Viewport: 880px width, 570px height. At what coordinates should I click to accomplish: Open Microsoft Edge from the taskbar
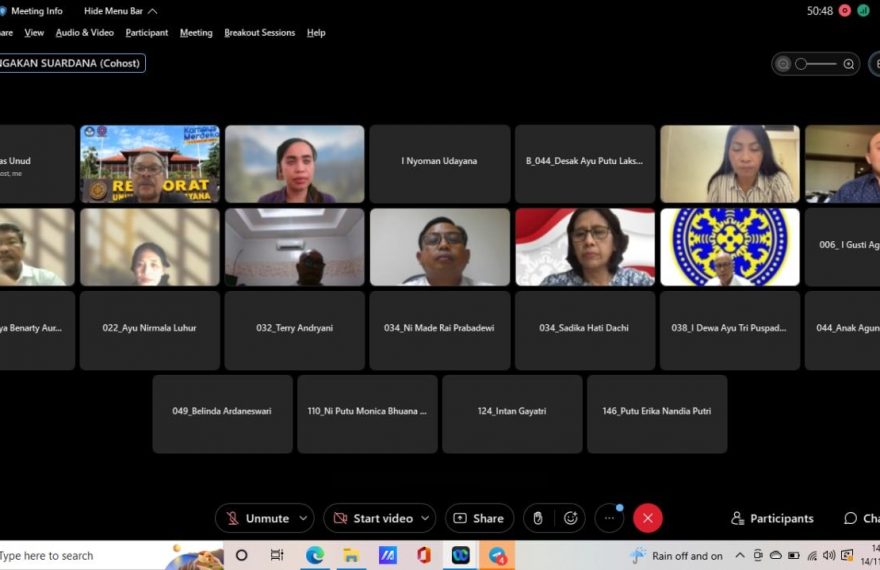pos(314,555)
